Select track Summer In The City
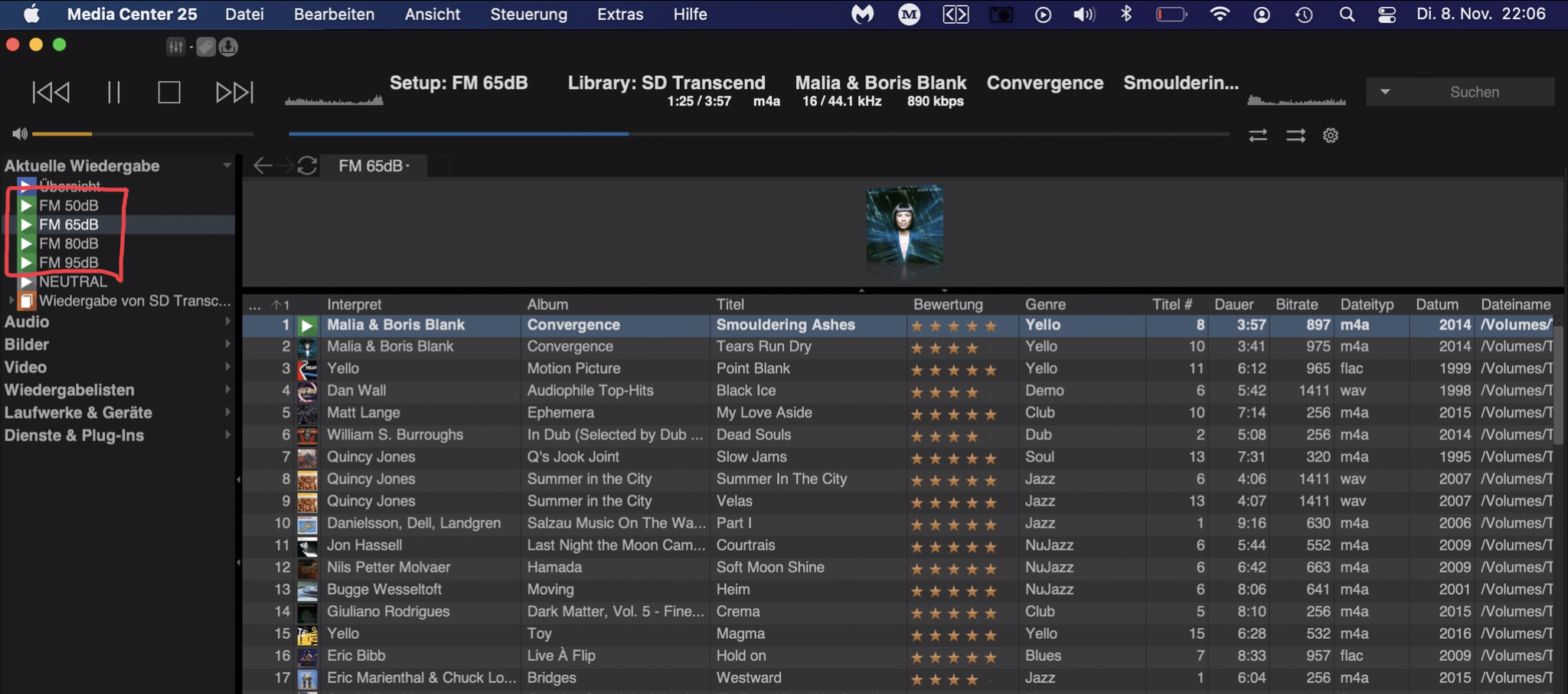Viewport: 1568px width, 694px height. (x=781, y=480)
